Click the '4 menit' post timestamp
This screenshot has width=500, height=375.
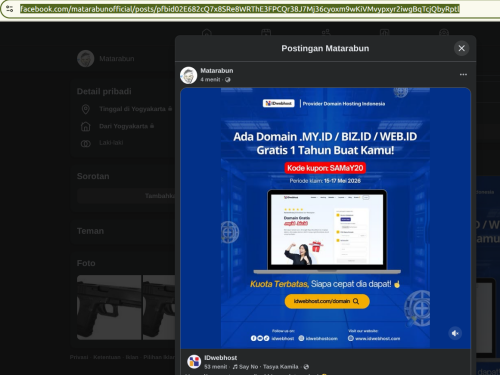(210, 80)
